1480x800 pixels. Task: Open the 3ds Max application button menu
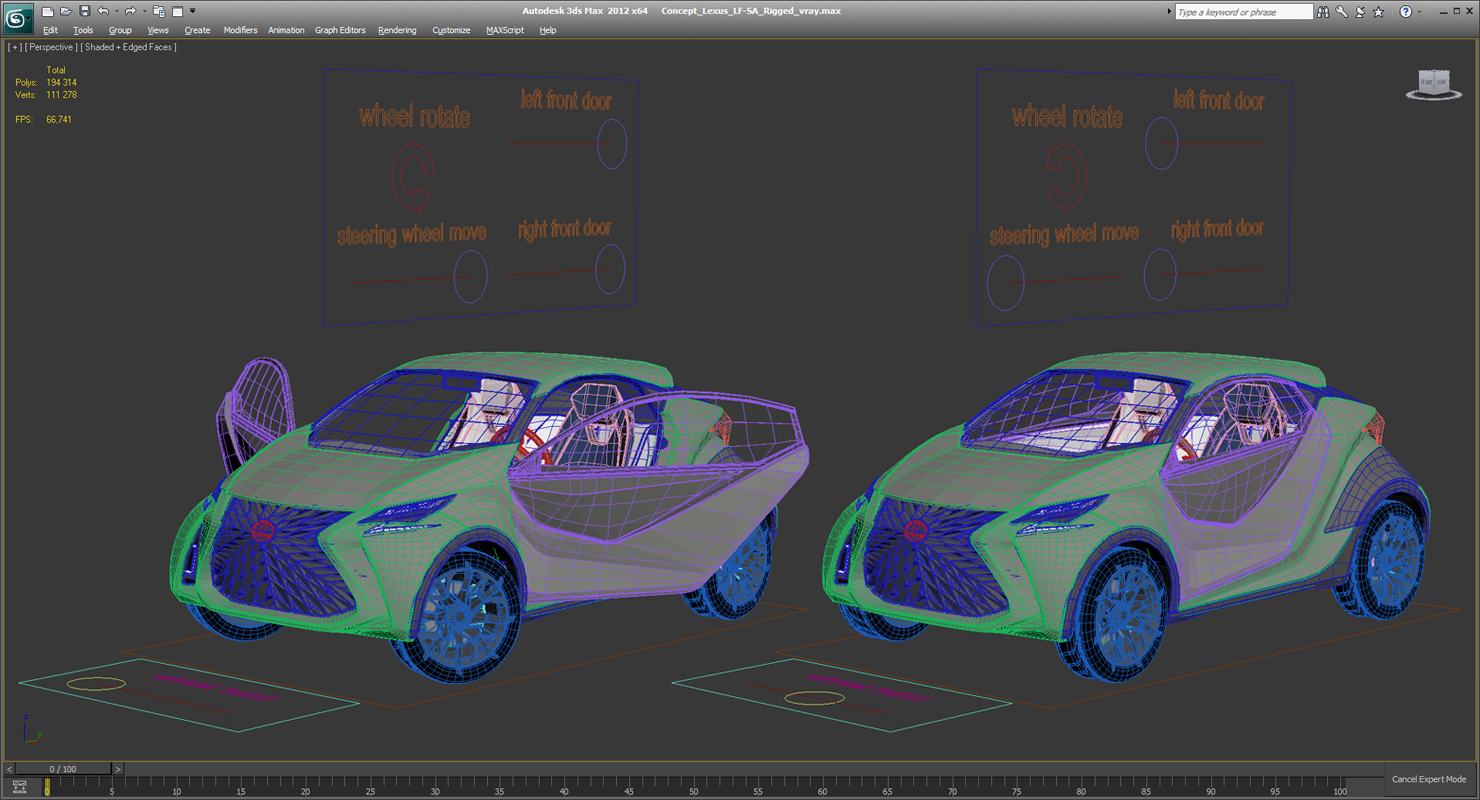(19, 18)
